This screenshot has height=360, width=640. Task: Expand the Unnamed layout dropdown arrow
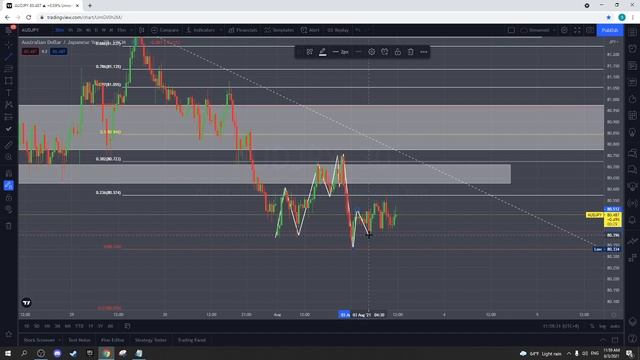tap(554, 30)
